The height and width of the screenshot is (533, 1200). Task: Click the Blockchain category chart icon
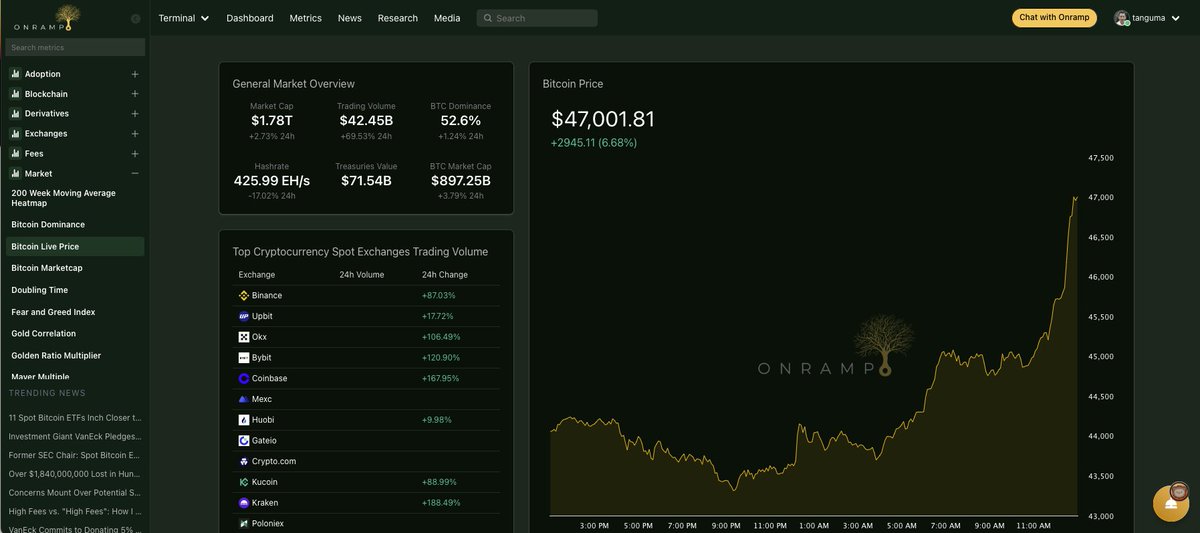[x=16, y=94]
